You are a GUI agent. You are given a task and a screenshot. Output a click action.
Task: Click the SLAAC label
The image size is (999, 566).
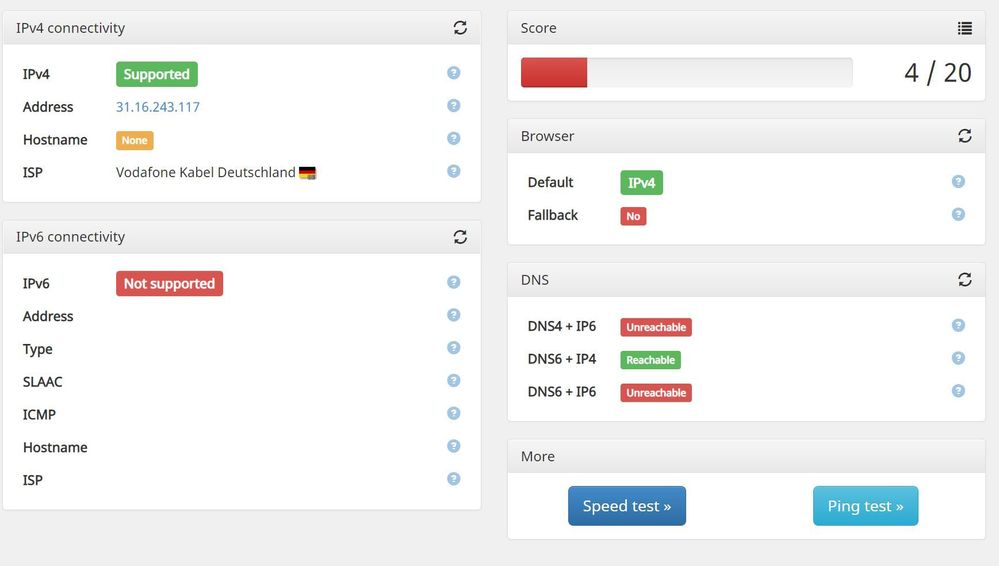(x=43, y=382)
